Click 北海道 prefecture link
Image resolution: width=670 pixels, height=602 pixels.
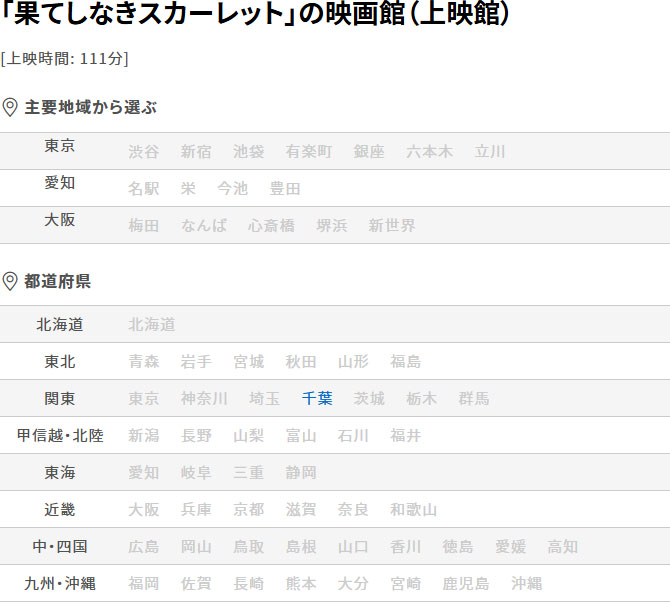[152, 325]
